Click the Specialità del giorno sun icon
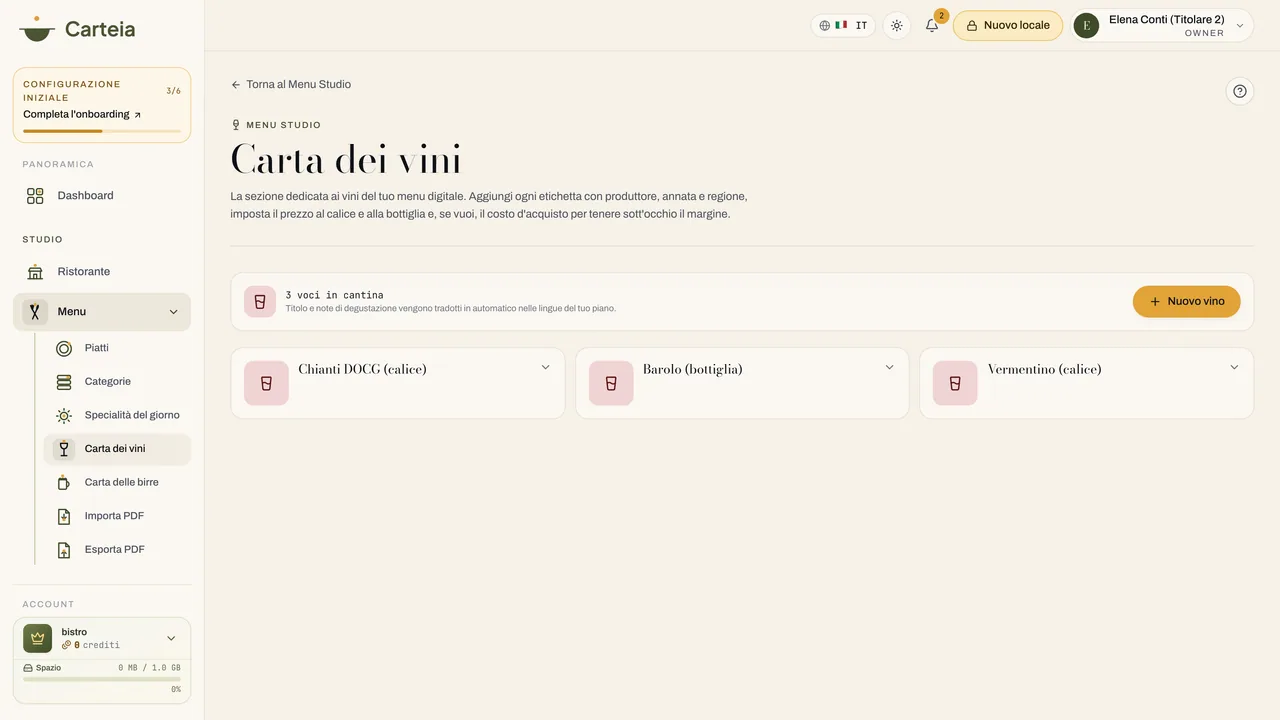The width and height of the screenshot is (1280, 720). 64,415
